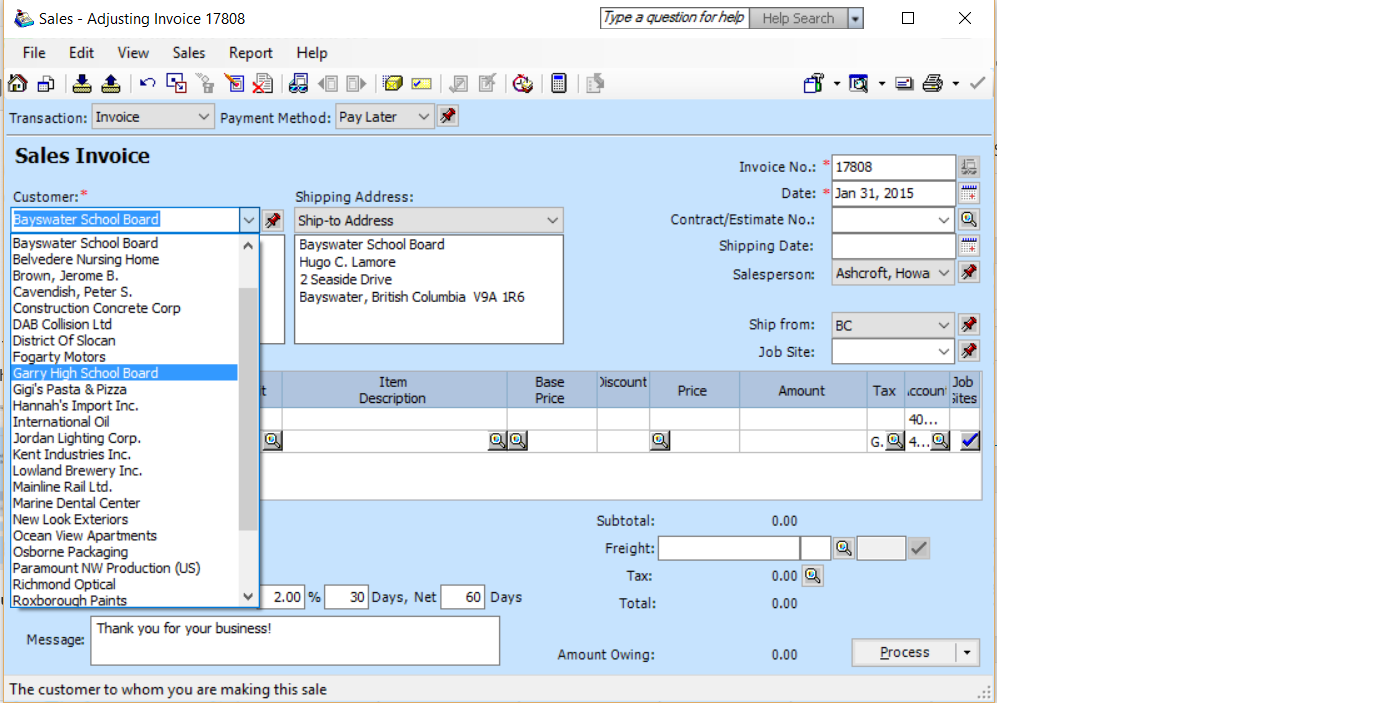The height and width of the screenshot is (703, 1395).
Task: Click the print preview magnifier icon
Action: tap(858, 84)
